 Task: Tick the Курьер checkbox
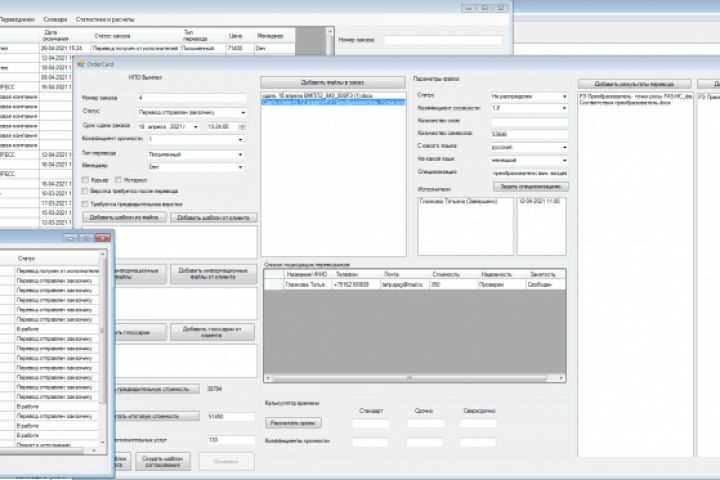point(85,180)
